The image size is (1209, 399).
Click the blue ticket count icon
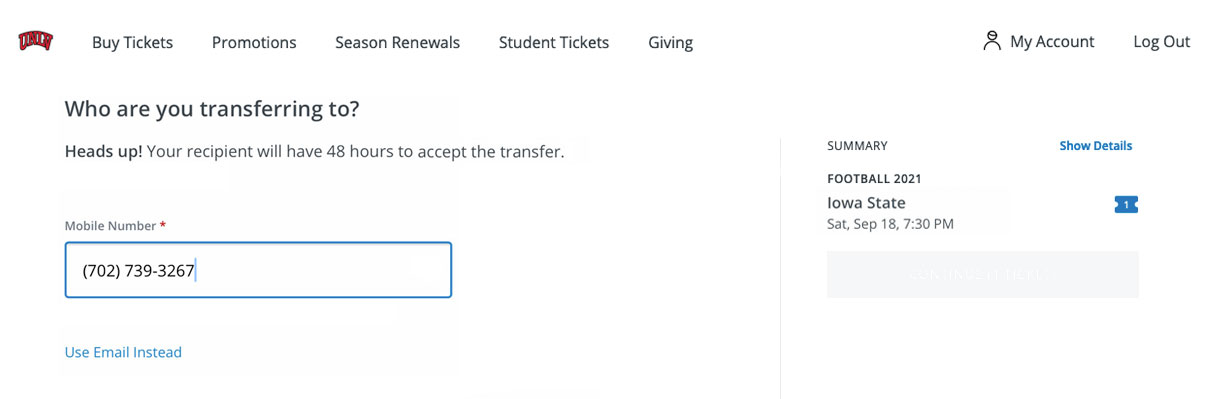click(1126, 205)
